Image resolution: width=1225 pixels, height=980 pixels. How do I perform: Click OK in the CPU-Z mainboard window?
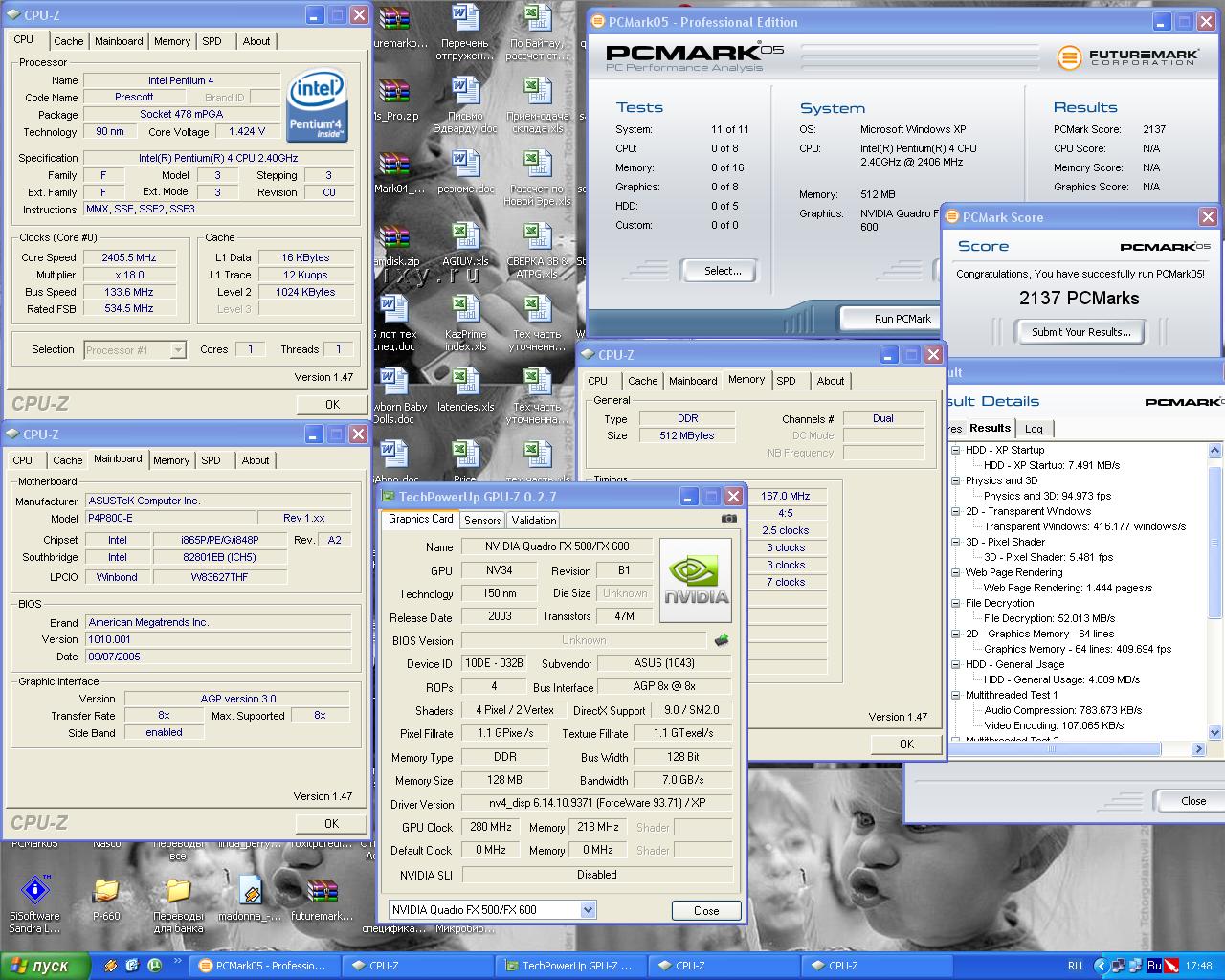coord(331,823)
